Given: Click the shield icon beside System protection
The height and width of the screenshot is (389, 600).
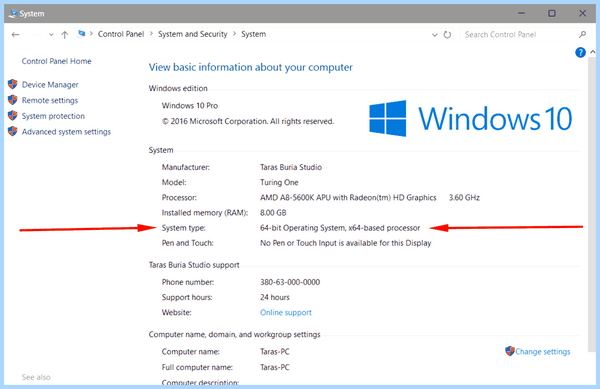Looking at the screenshot, I should point(13,116).
